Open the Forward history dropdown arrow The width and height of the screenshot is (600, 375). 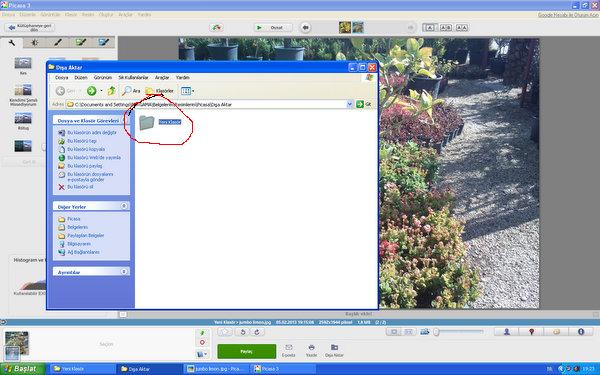click(x=101, y=91)
